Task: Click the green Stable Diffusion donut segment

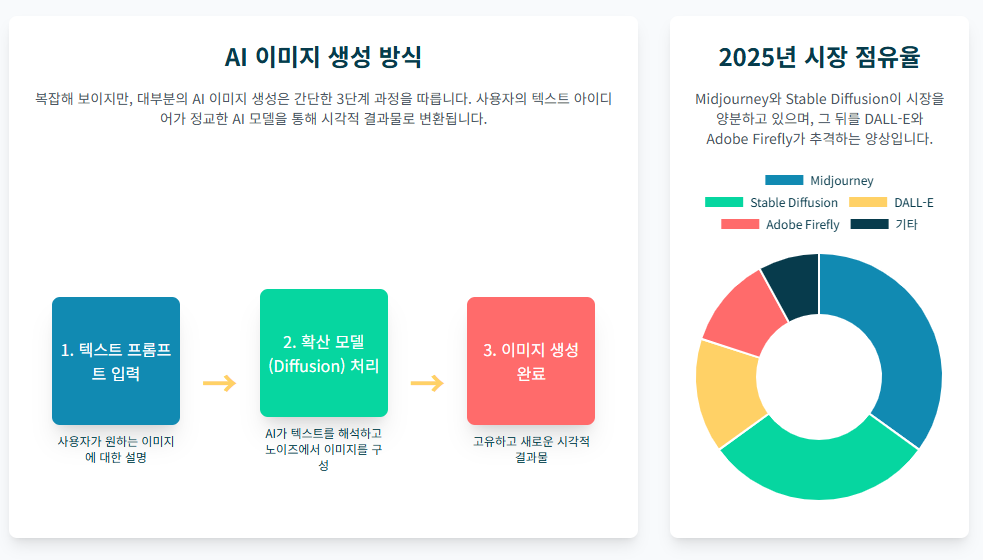Action: tap(819, 465)
